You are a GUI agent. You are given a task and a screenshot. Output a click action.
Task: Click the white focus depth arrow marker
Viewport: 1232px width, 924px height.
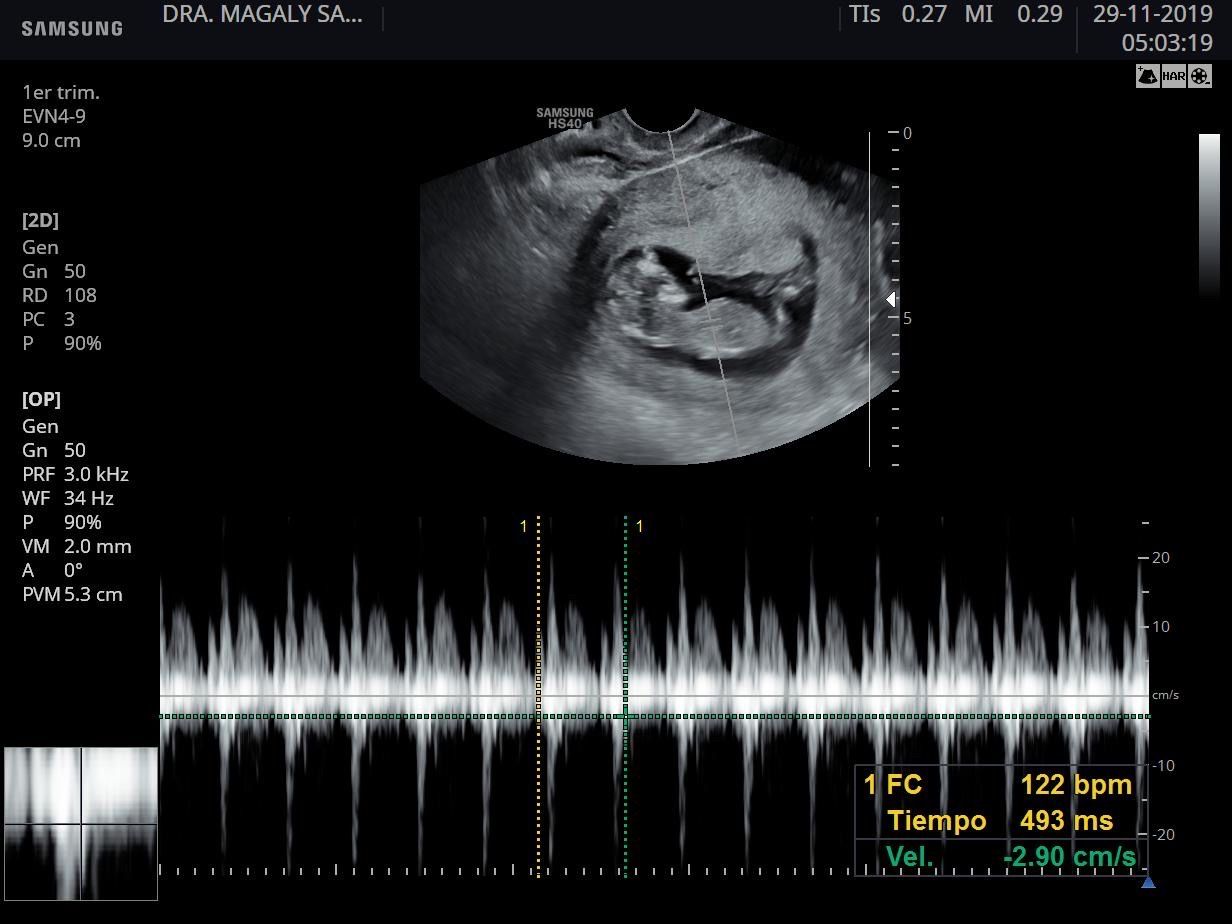point(890,299)
